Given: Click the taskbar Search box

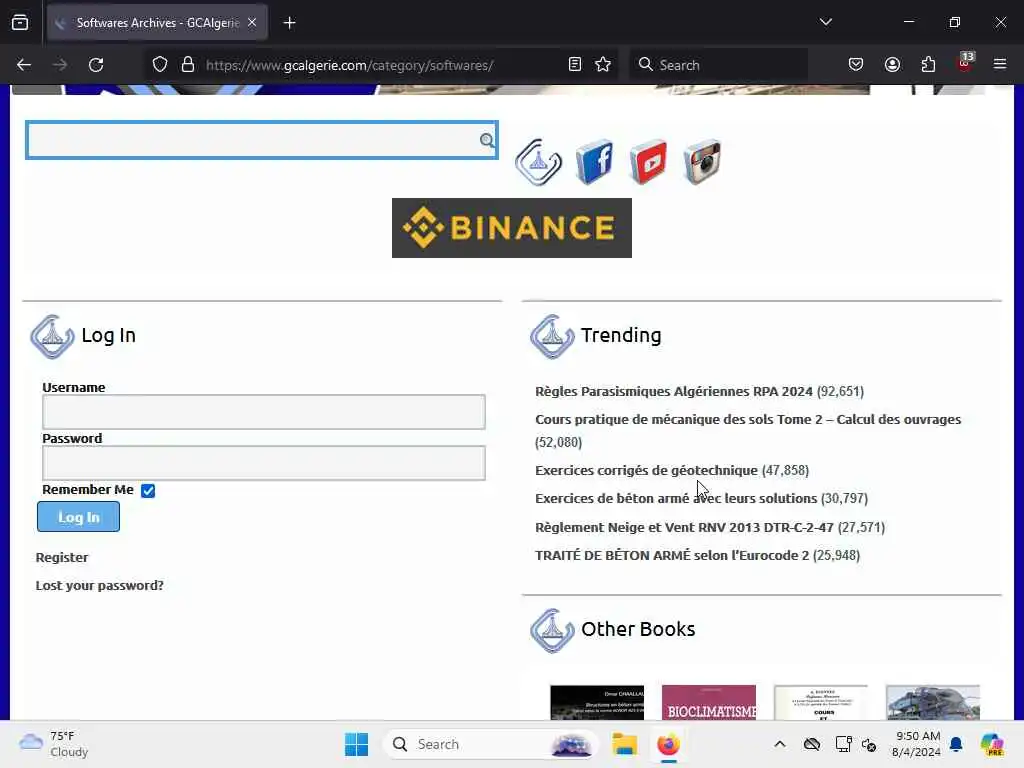Looking at the screenshot, I should (x=490, y=744).
